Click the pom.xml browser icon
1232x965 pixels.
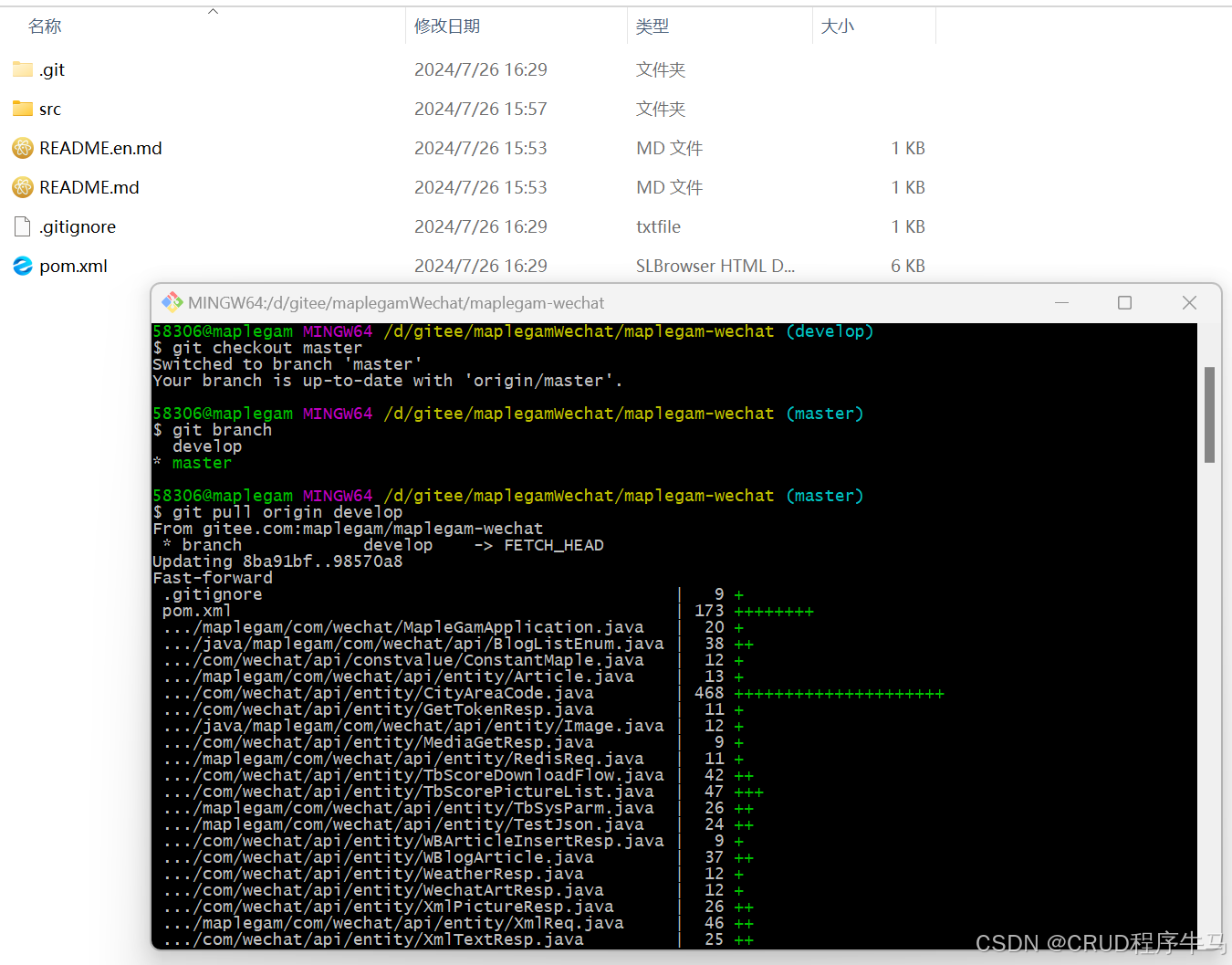click(23, 266)
